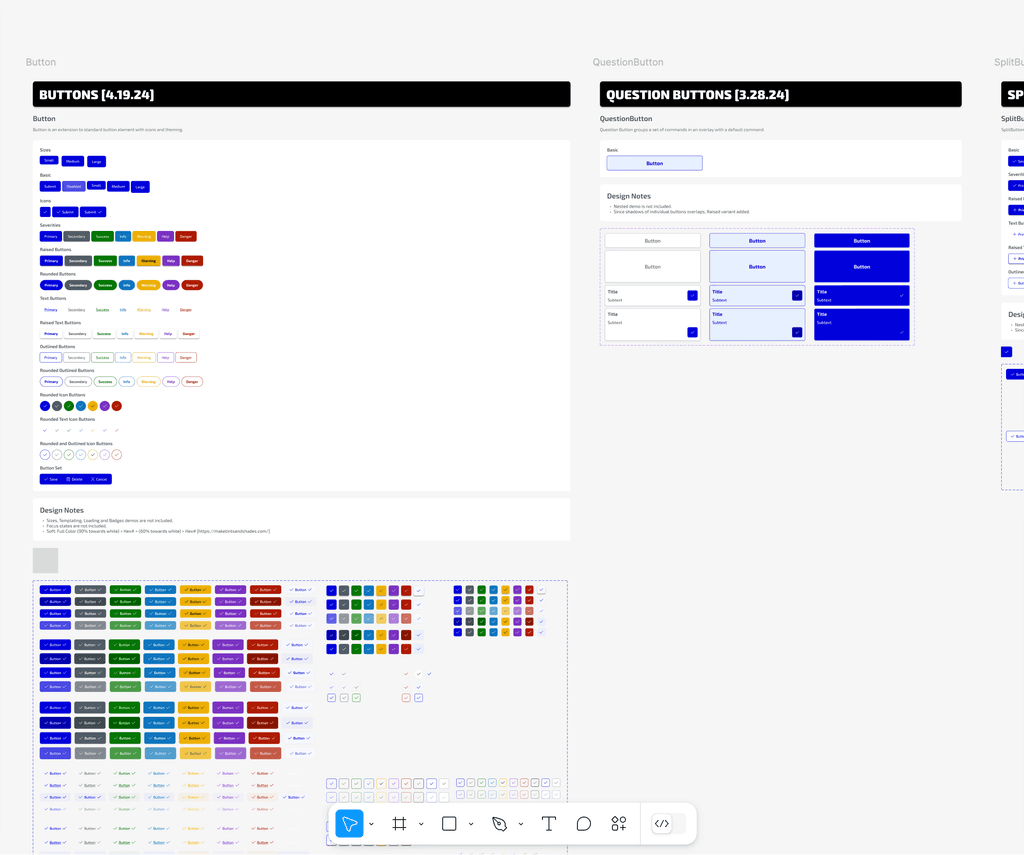Click the yellow Rounded Icon Button checkmark
1024x855 pixels.
click(x=93, y=406)
